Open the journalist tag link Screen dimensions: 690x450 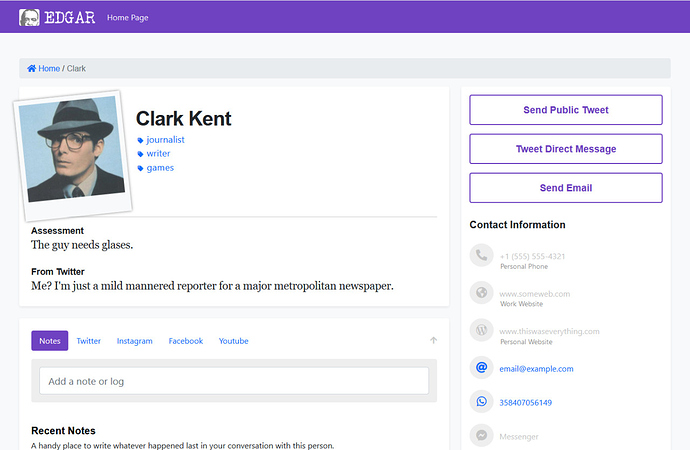(165, 140)
